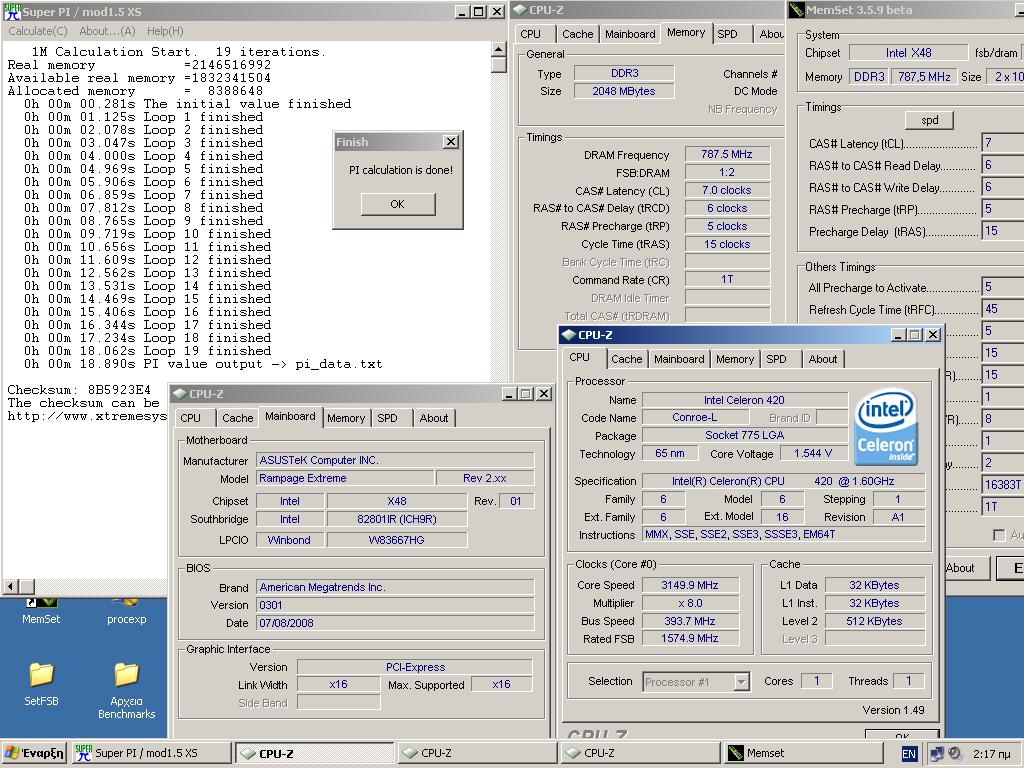Screen dimensions: 1024x768
Task: Click OK in the Finish dialog
Action: (398, 204)
